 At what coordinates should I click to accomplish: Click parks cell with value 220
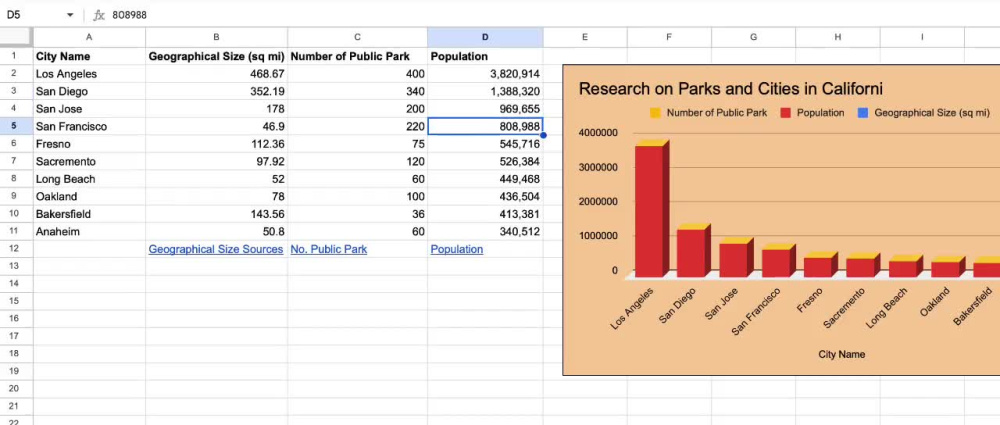click(x=357, y=126)
